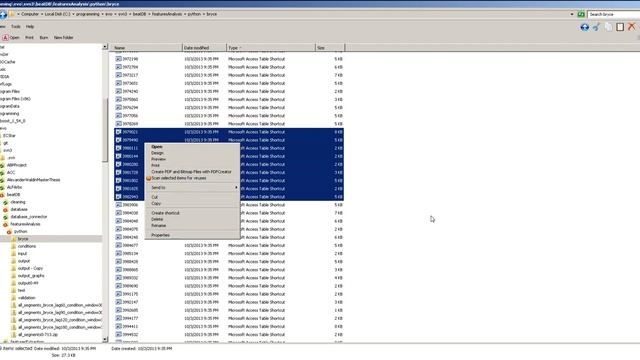Click the file icon for 3977056
The image size is (640, 360).
[118, 116]
